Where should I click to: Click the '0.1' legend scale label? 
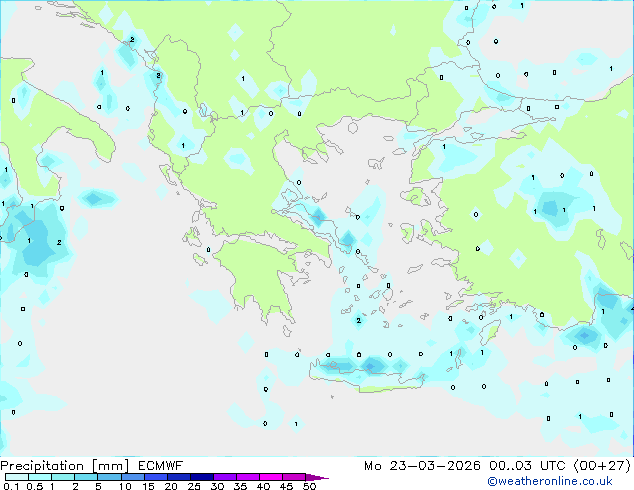pos(11,486)
